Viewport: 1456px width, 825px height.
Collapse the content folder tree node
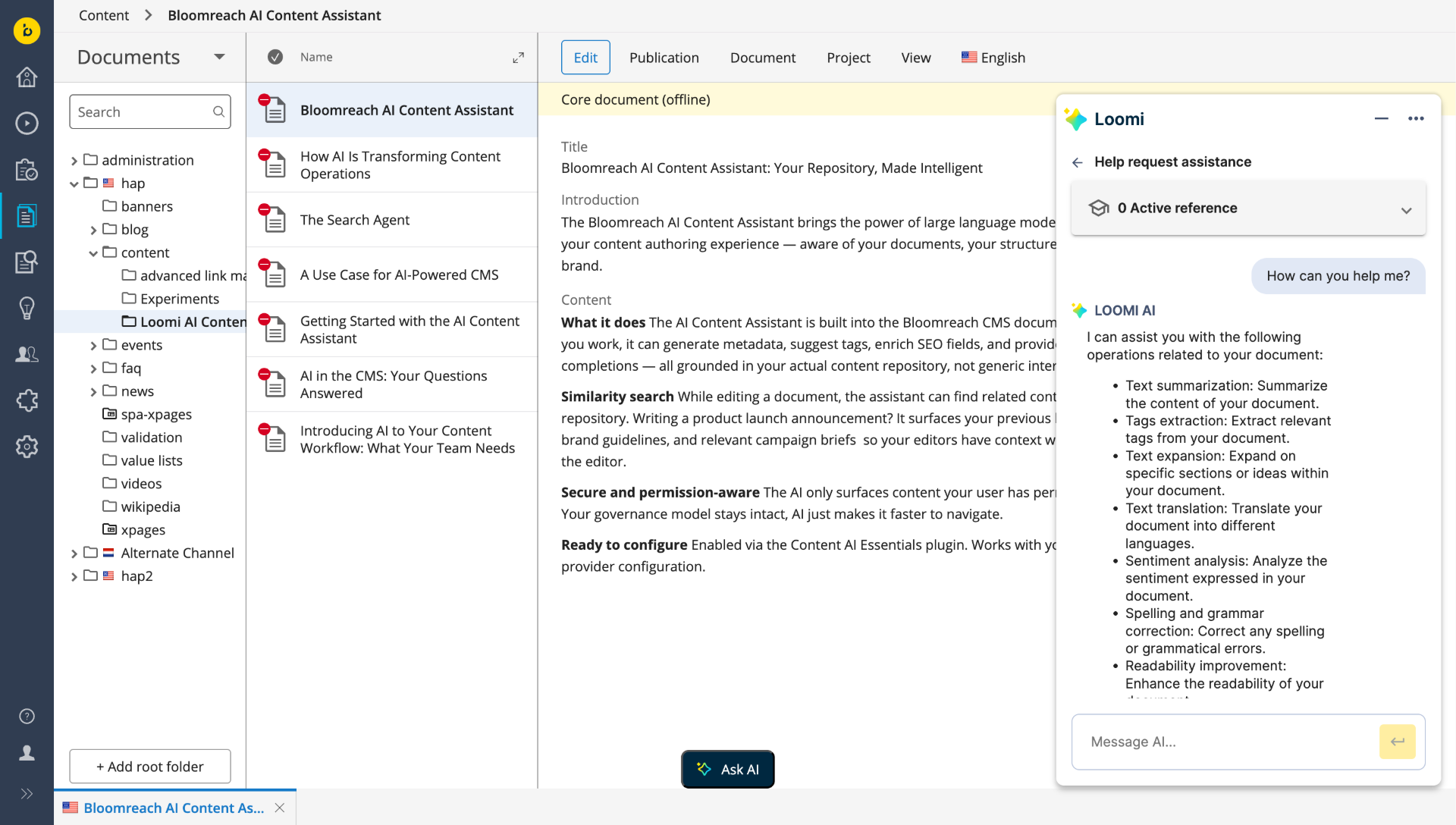[93, 253]
